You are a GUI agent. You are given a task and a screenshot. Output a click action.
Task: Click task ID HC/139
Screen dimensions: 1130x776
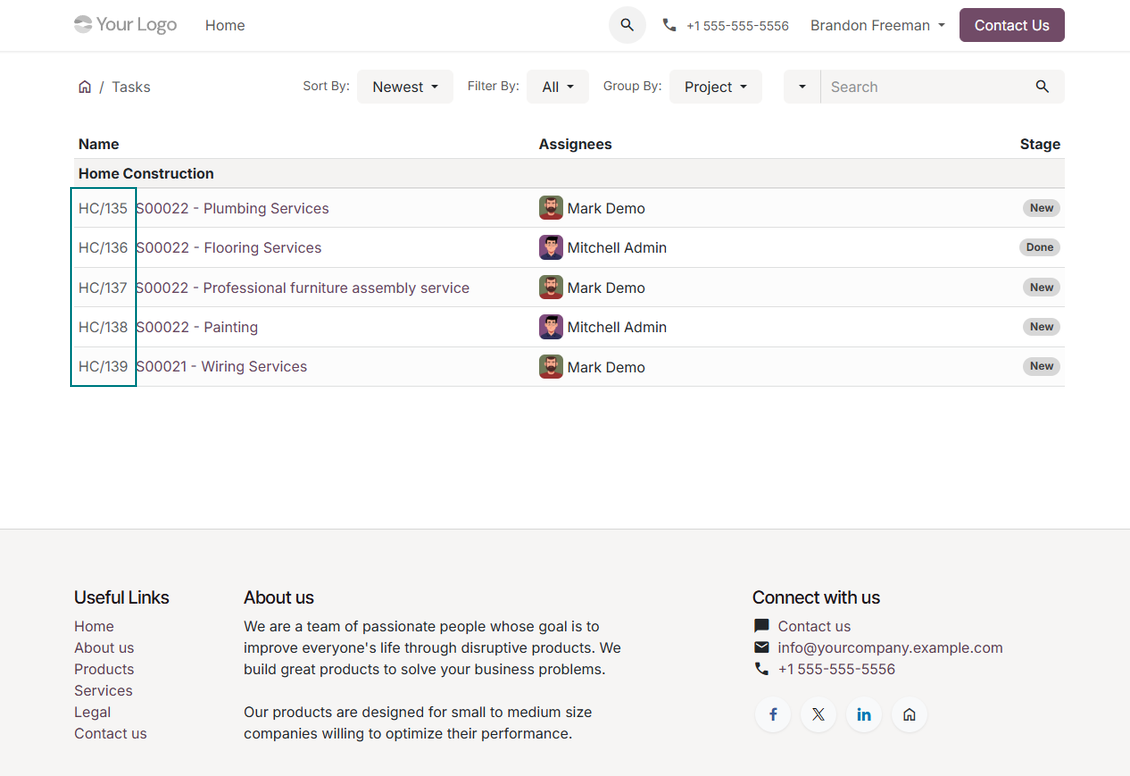[x=103, y=366]
